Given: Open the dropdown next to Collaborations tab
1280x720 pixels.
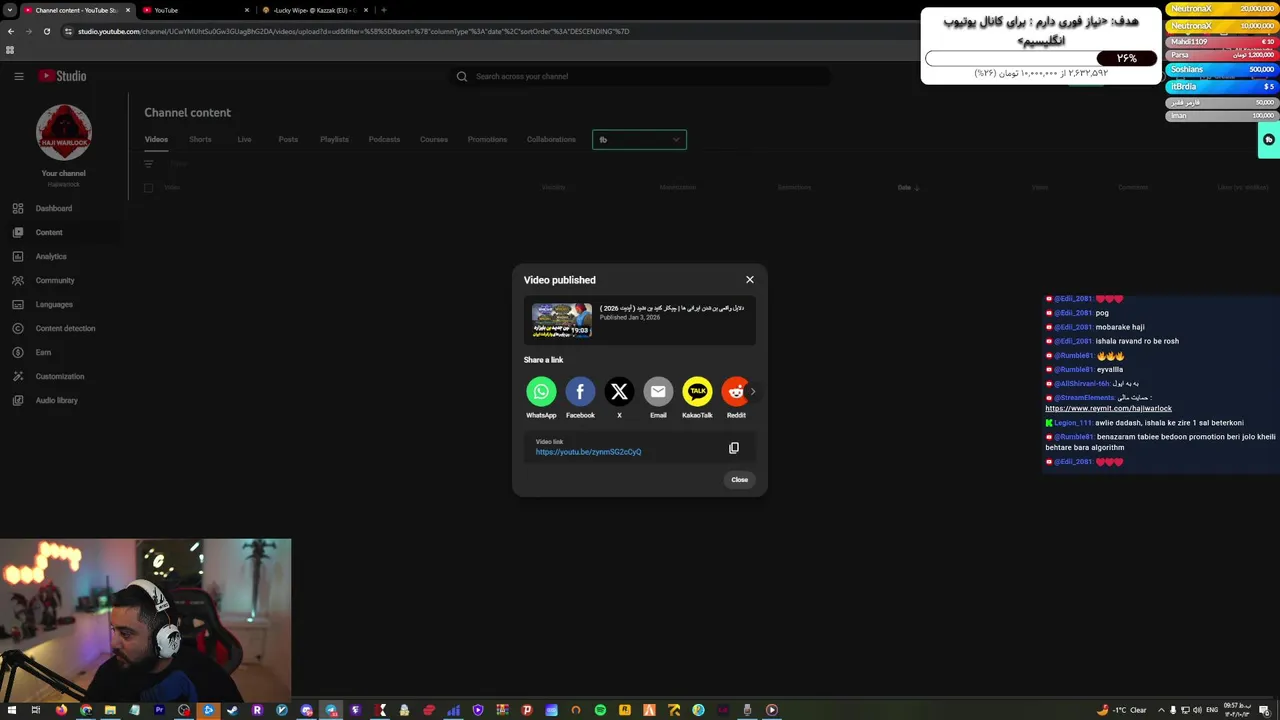Looking at the screenshot, I should pyautogui.click(x=639, y=140).
